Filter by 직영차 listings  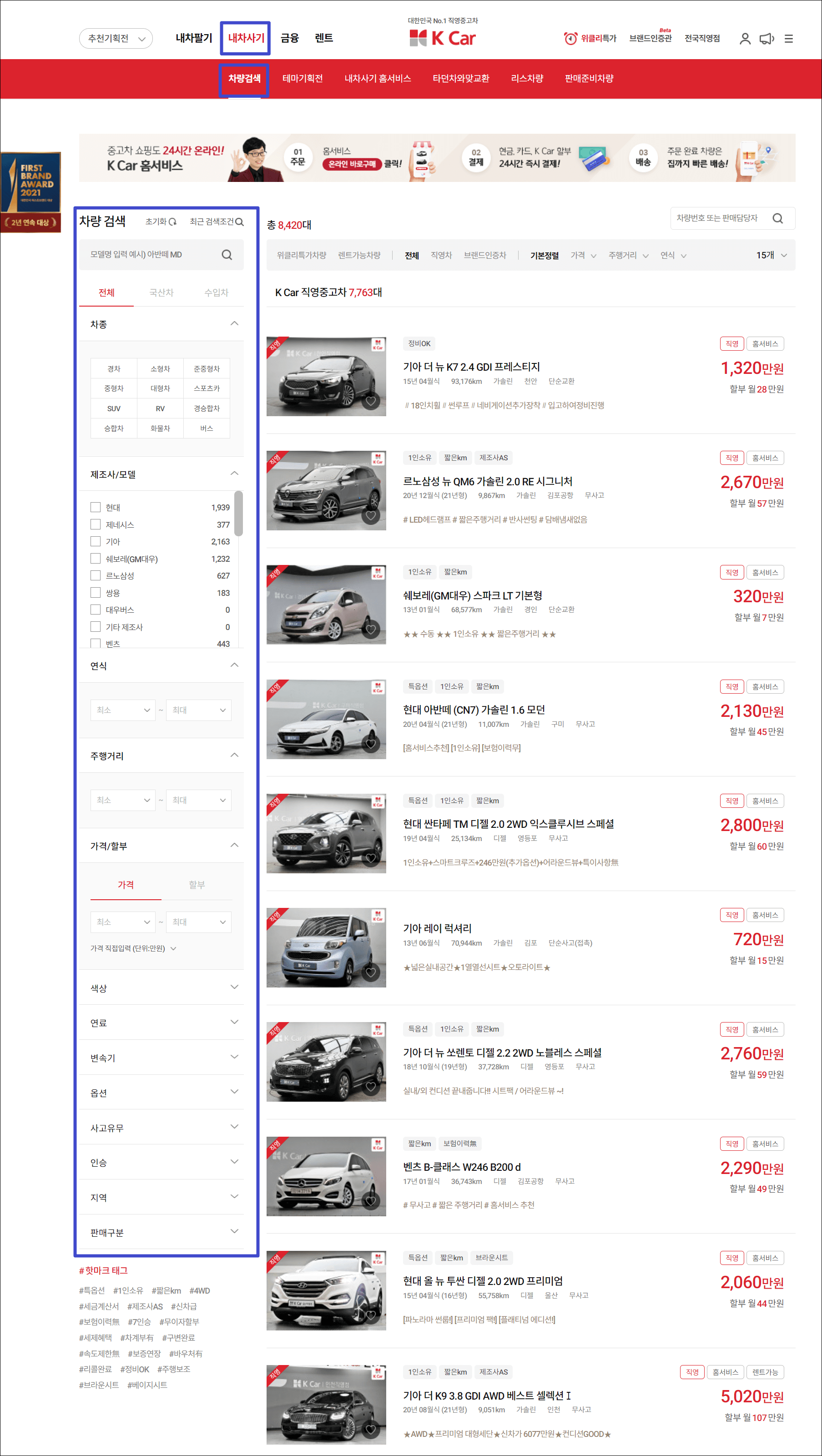point(441,256)
